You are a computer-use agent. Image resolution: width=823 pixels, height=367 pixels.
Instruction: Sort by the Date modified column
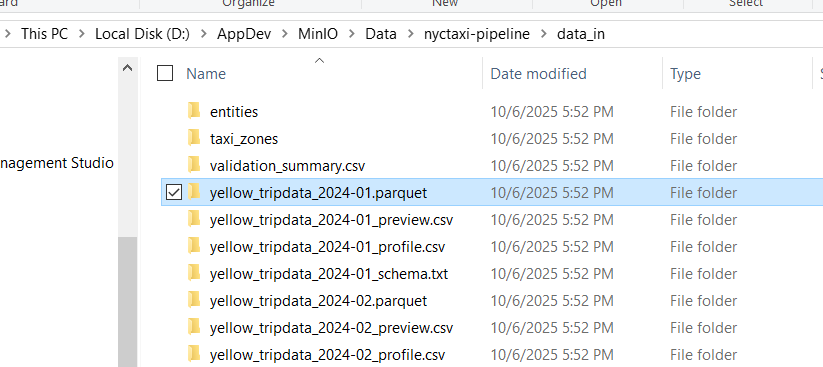tap(539, 74)
